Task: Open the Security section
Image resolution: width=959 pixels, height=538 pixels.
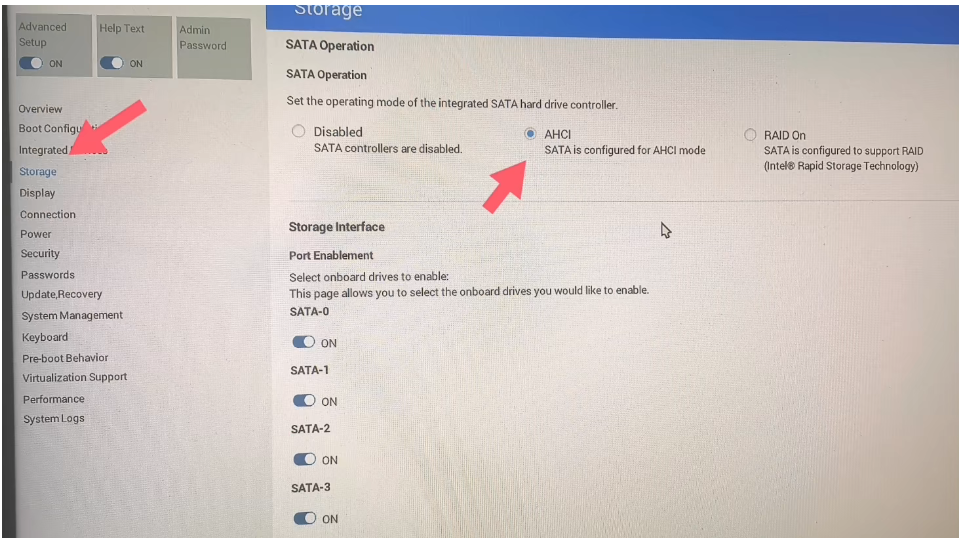Action: [x=40, y=253]
